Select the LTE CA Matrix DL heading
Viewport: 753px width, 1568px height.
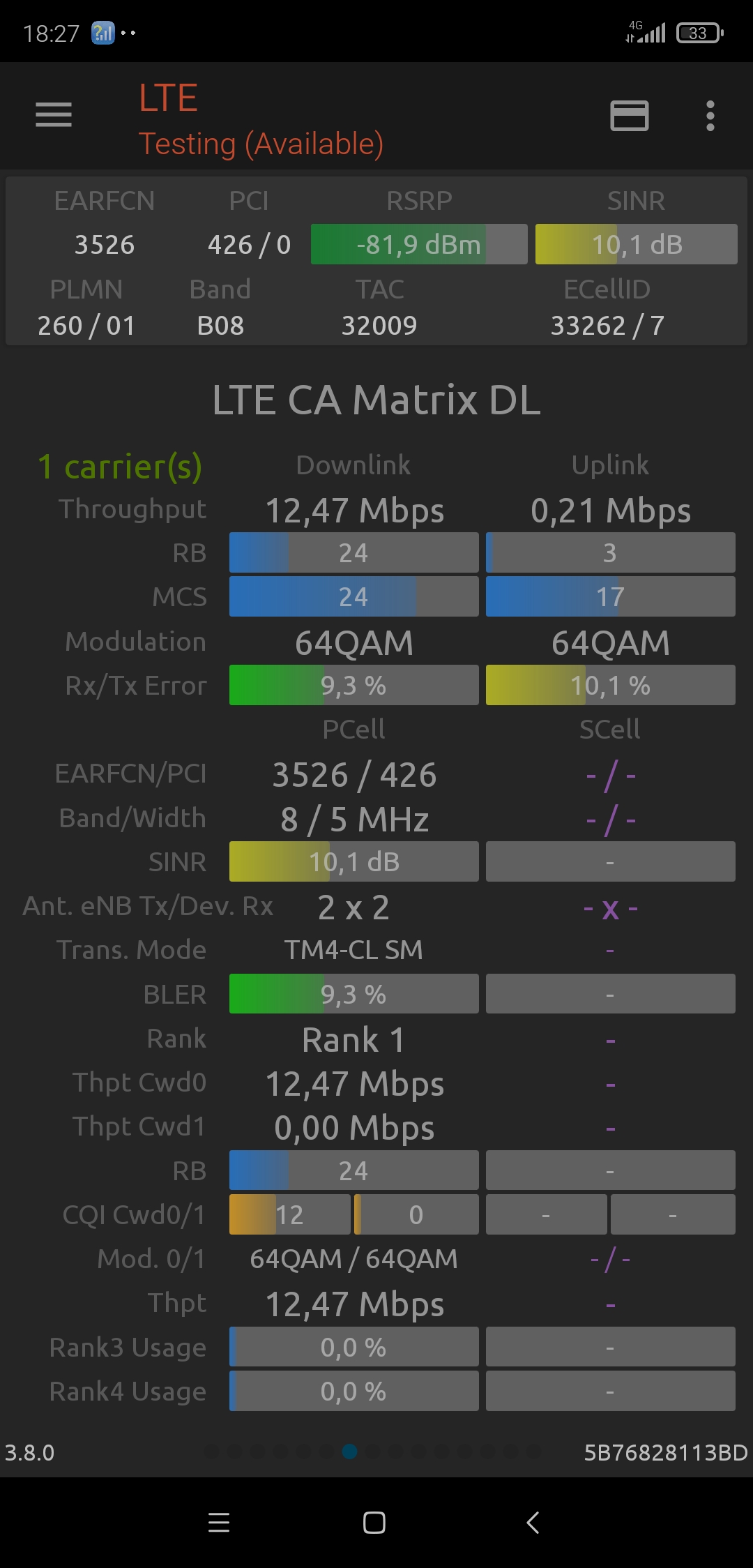[376, 400]
